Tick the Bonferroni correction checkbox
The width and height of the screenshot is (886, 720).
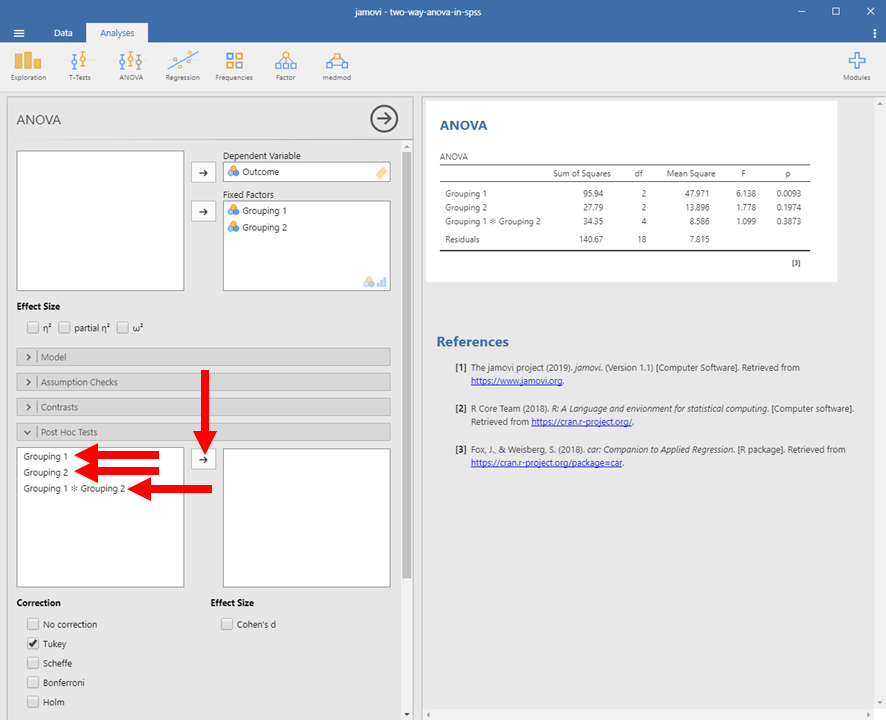[34, 683]
